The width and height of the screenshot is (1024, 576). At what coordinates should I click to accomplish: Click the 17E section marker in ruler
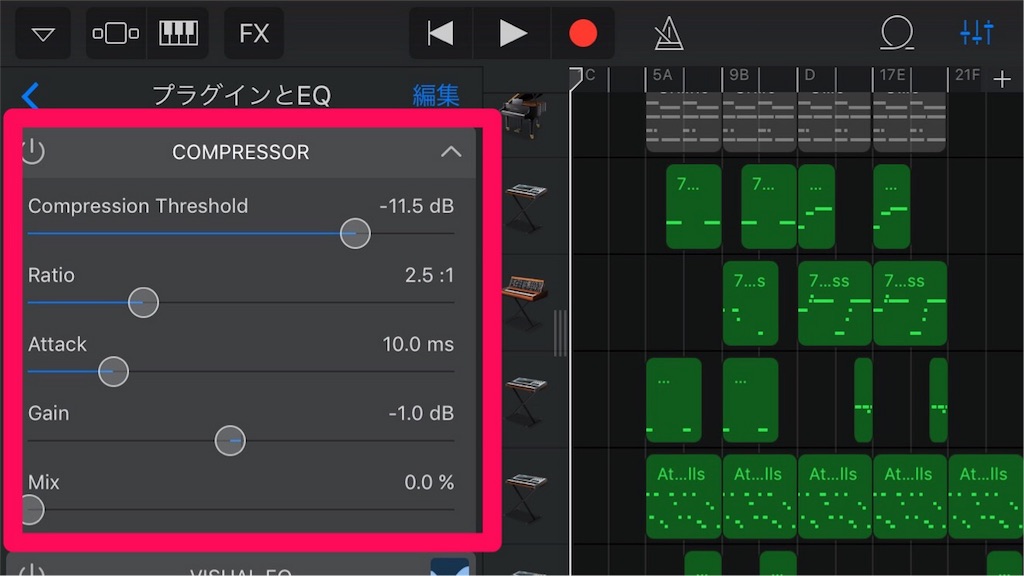pos(892,75)
